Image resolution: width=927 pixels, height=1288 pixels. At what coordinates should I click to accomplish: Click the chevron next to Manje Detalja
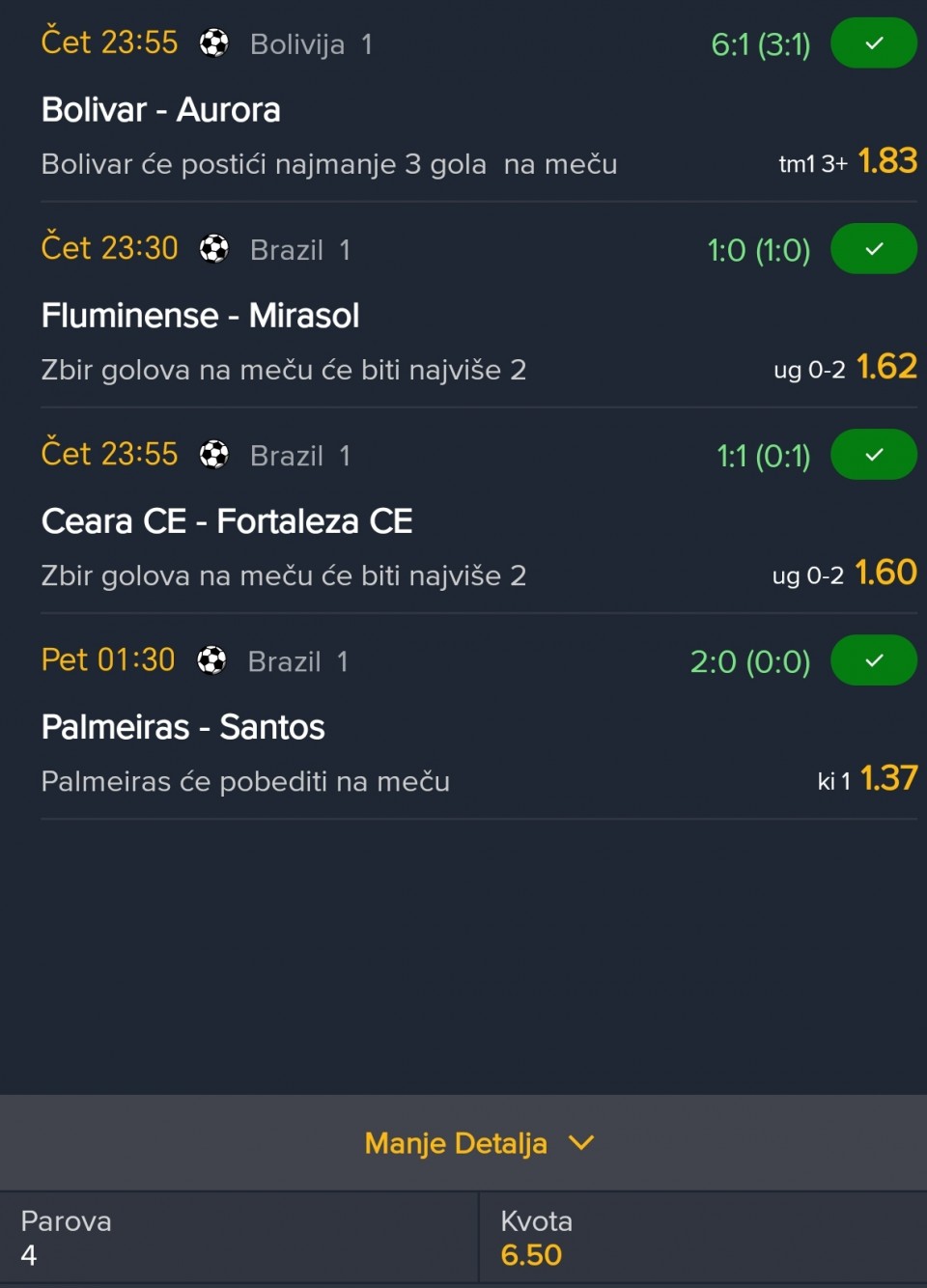(x=581, y=1143)
